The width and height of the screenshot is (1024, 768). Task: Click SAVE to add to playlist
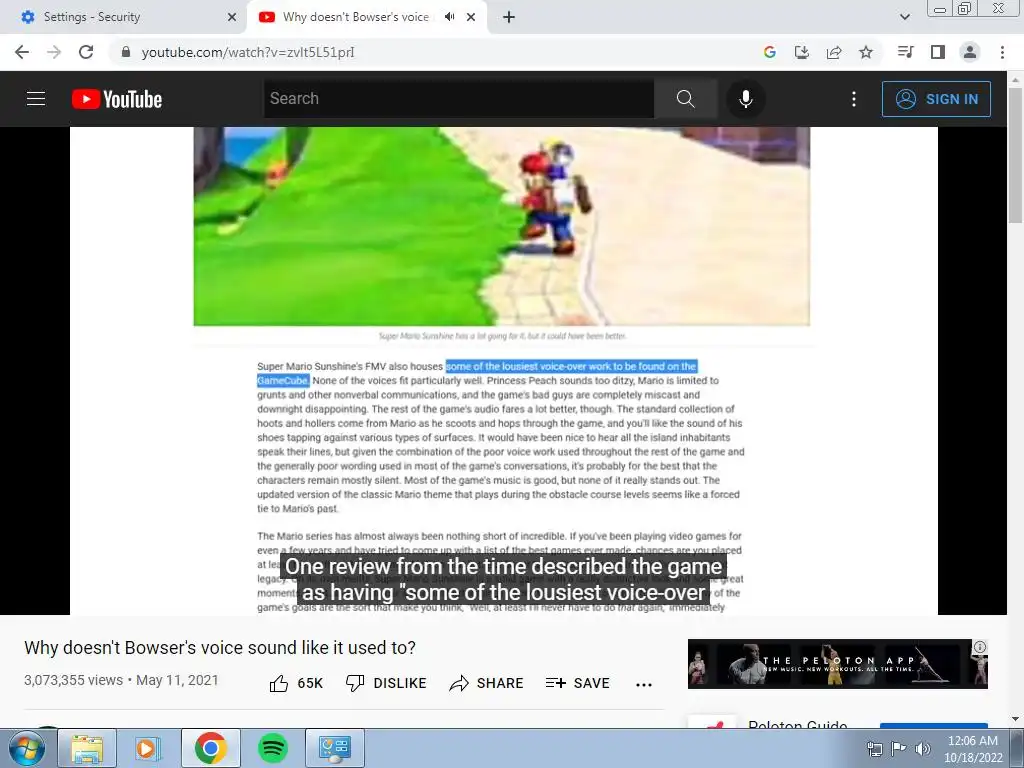577,683
